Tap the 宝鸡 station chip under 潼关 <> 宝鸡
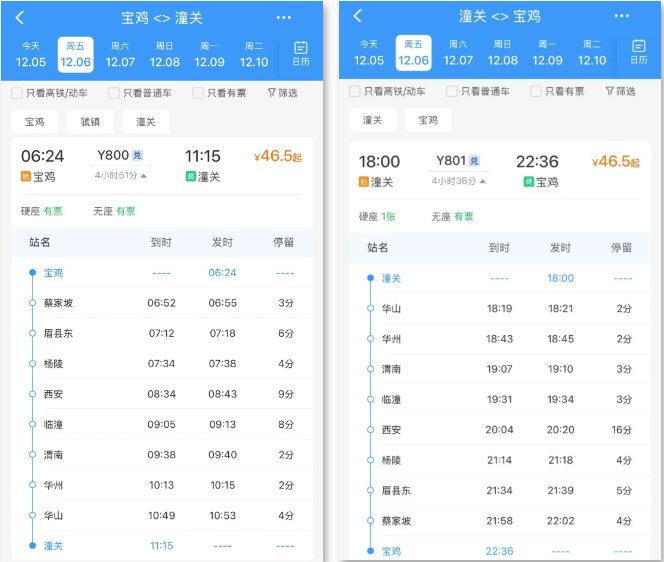The width and height of the screenshot is (664, 562). tap(428, 120)
